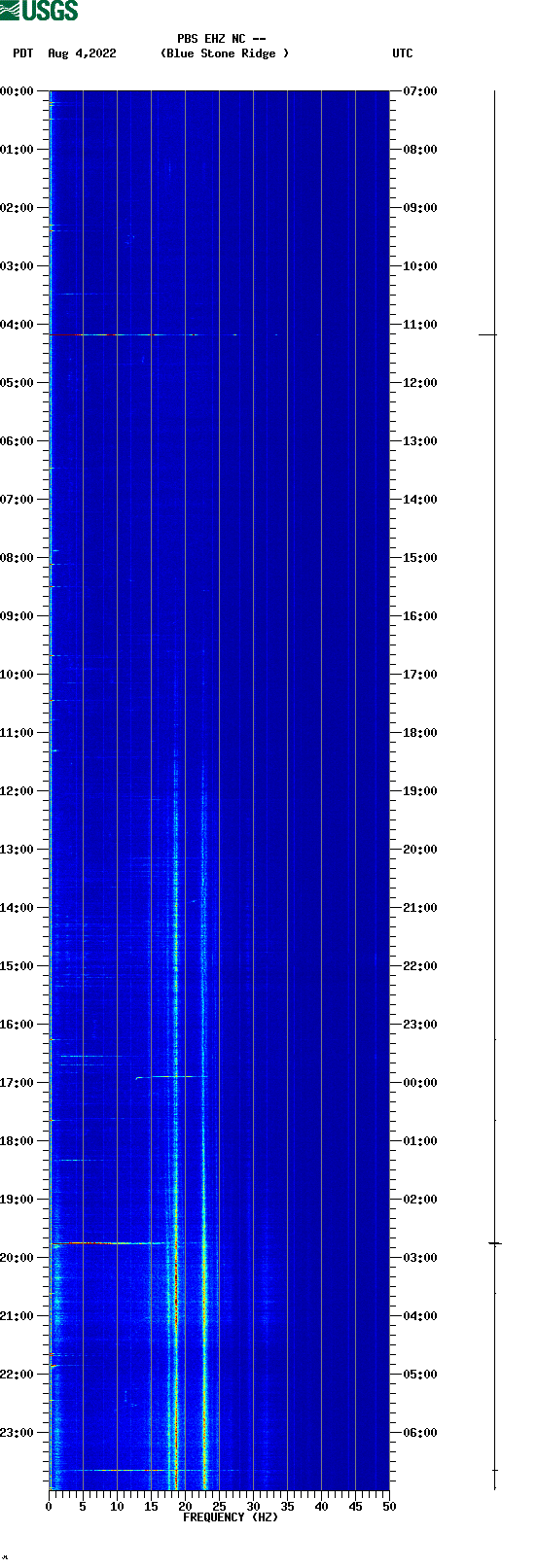
Task: Click frequency axis tick label '10'
Action: [117, 1507]
